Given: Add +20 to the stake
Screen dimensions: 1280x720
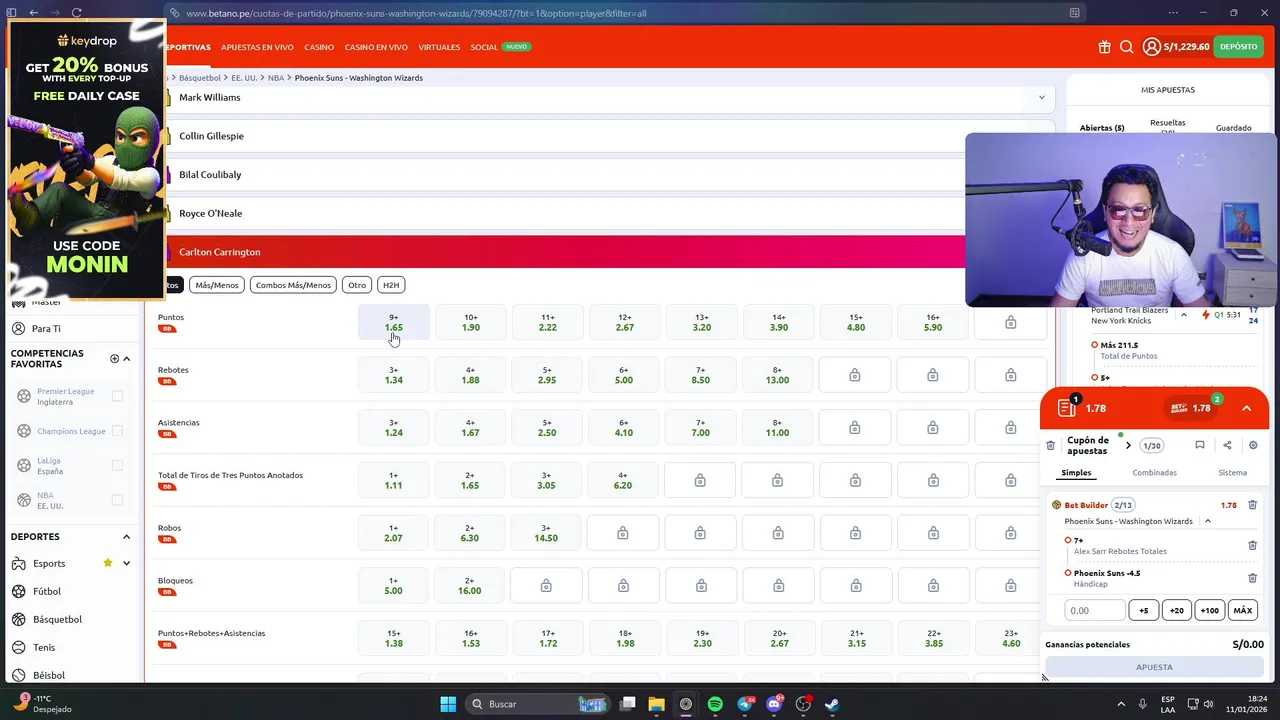Looking at the screenshot, I should [1176, 610].
